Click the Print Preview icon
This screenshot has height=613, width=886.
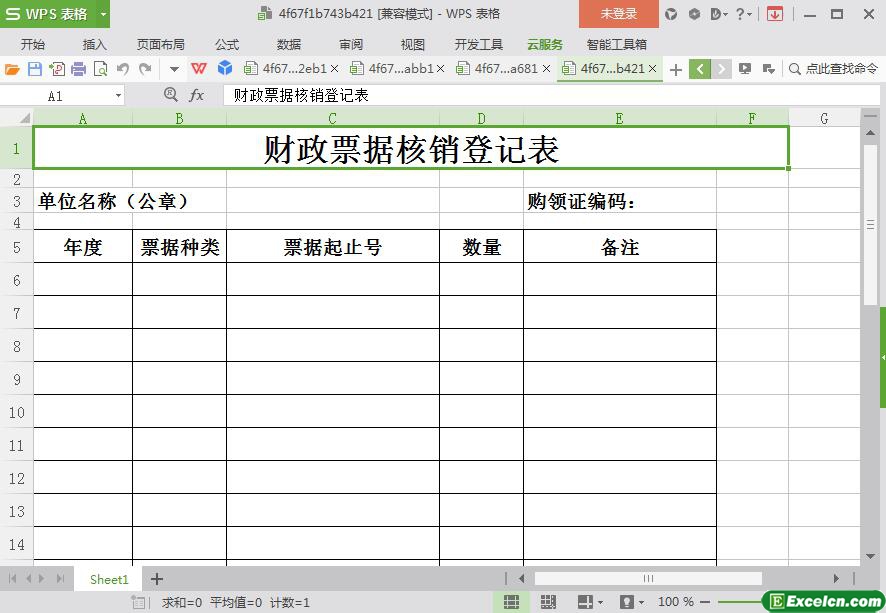click(x=100, y=69)
